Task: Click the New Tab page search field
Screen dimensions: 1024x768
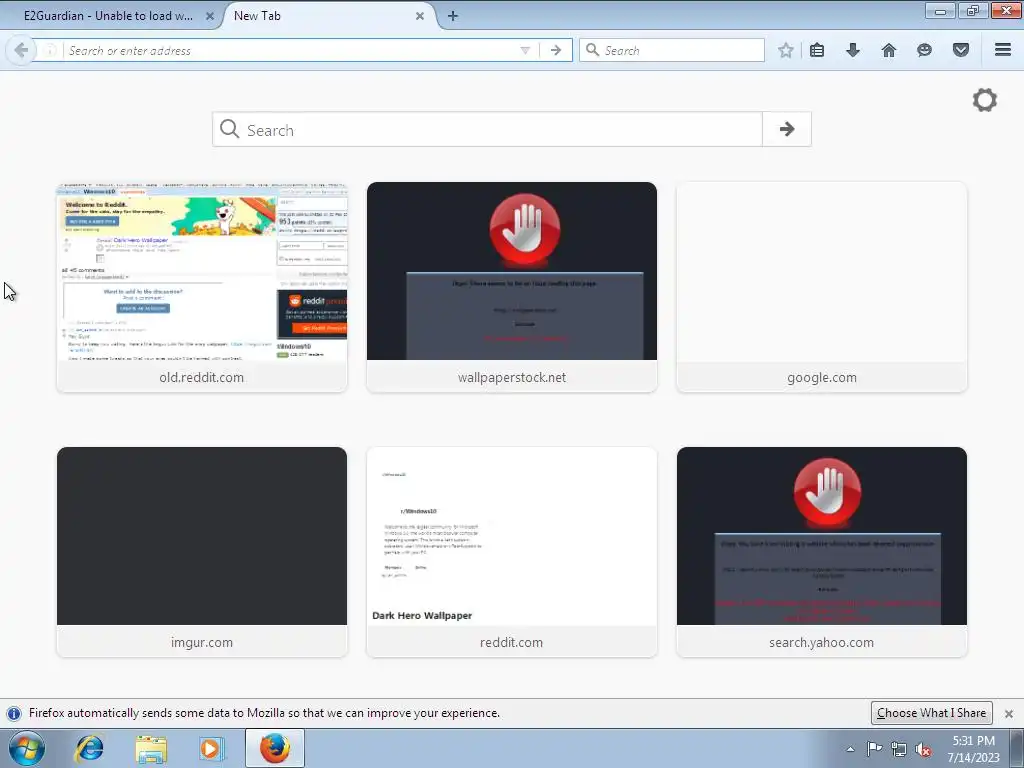Action: coord(487,129)
